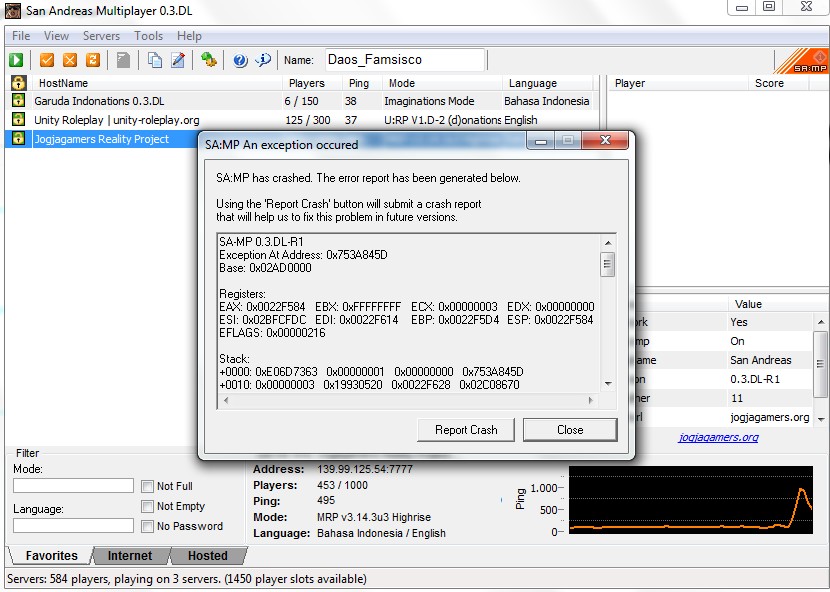
Task: Click Garuda Indonations row lock icon
Action: pos(19,100)
